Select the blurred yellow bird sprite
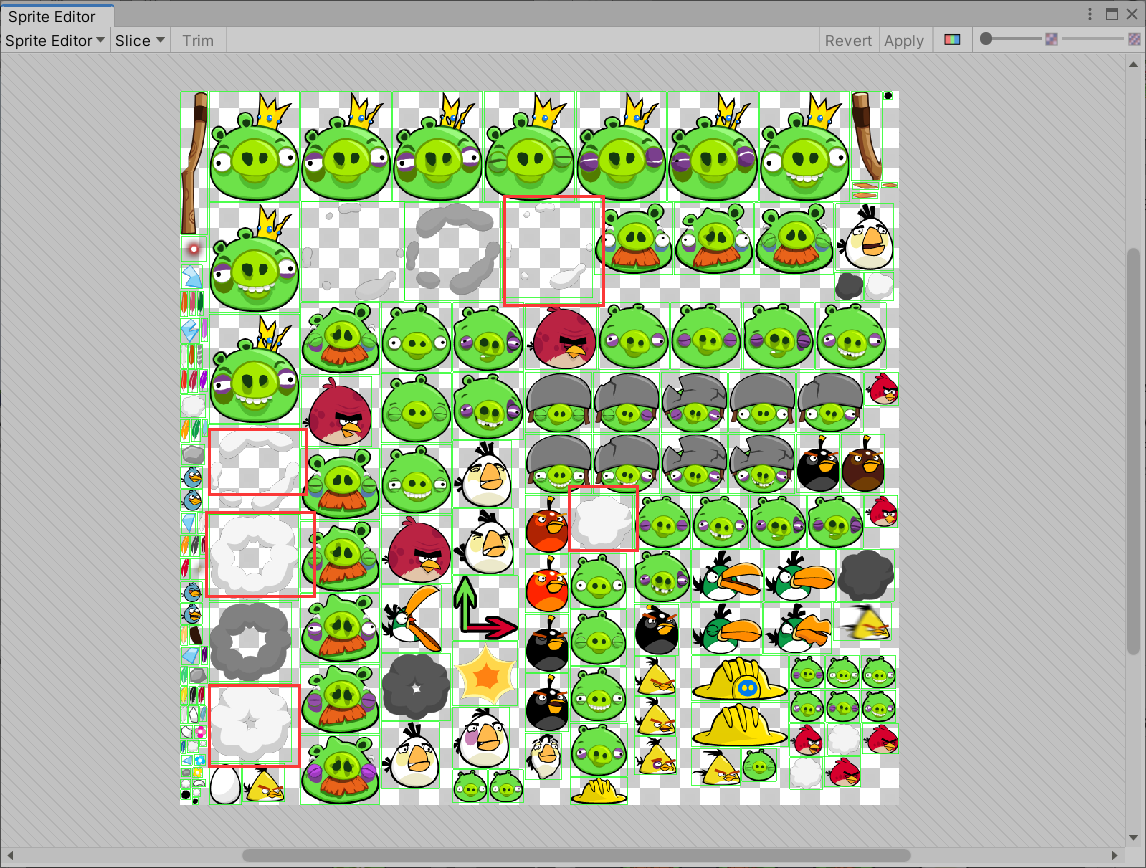Image resolution: width=1146 pixels, height=868 pixels. click(x=866, y=623)
